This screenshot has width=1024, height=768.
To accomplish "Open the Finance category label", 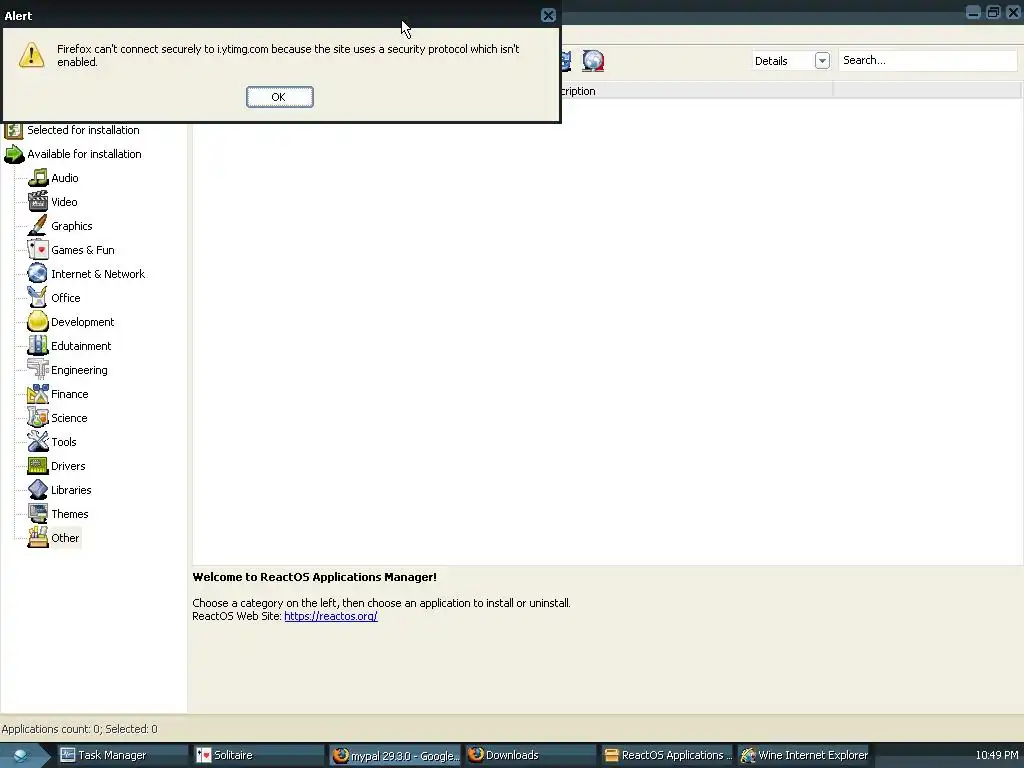I will pyautogui.click(x=70, y=394).
